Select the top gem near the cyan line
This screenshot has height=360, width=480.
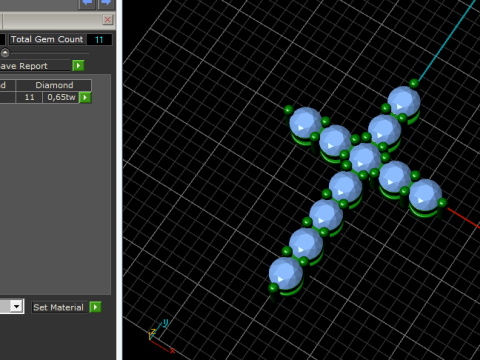404,101
